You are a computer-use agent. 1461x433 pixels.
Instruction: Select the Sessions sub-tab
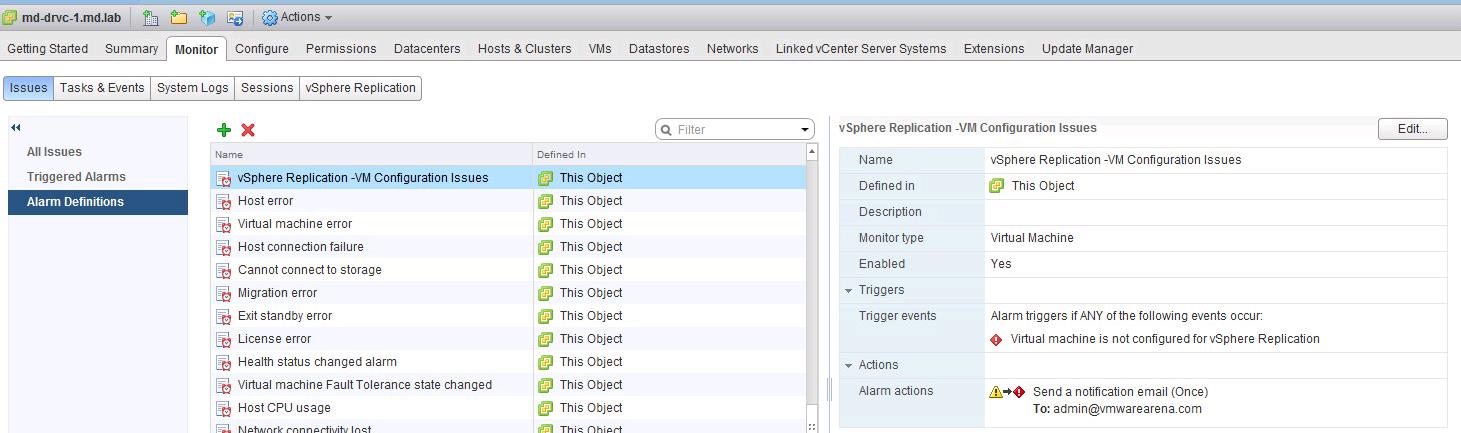click(x=267, y=88)
